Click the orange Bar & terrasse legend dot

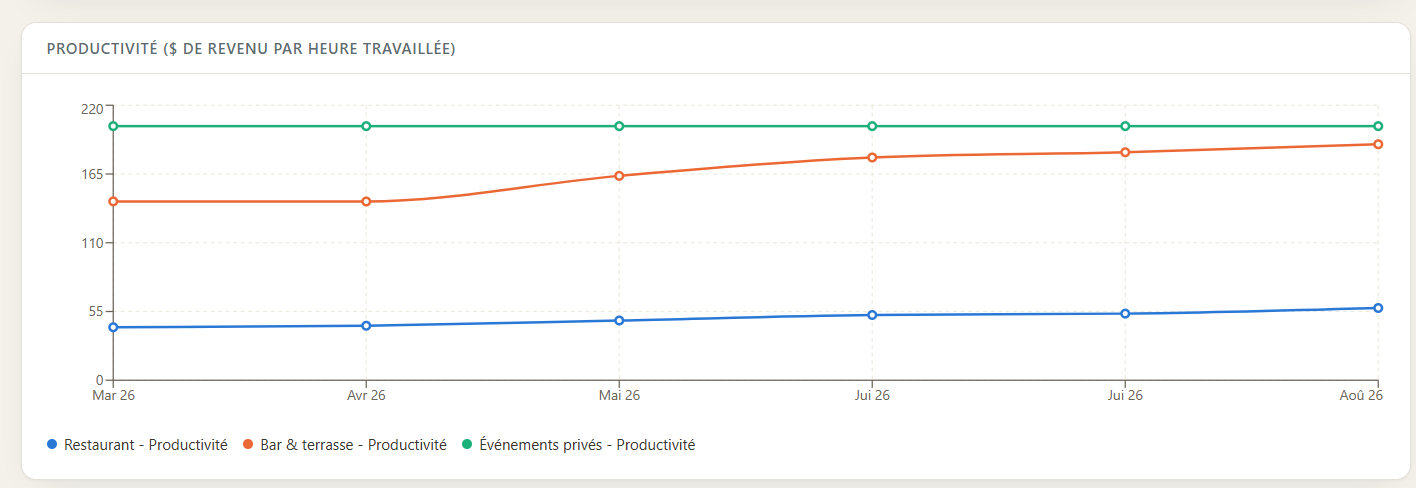tap(248, 445)
